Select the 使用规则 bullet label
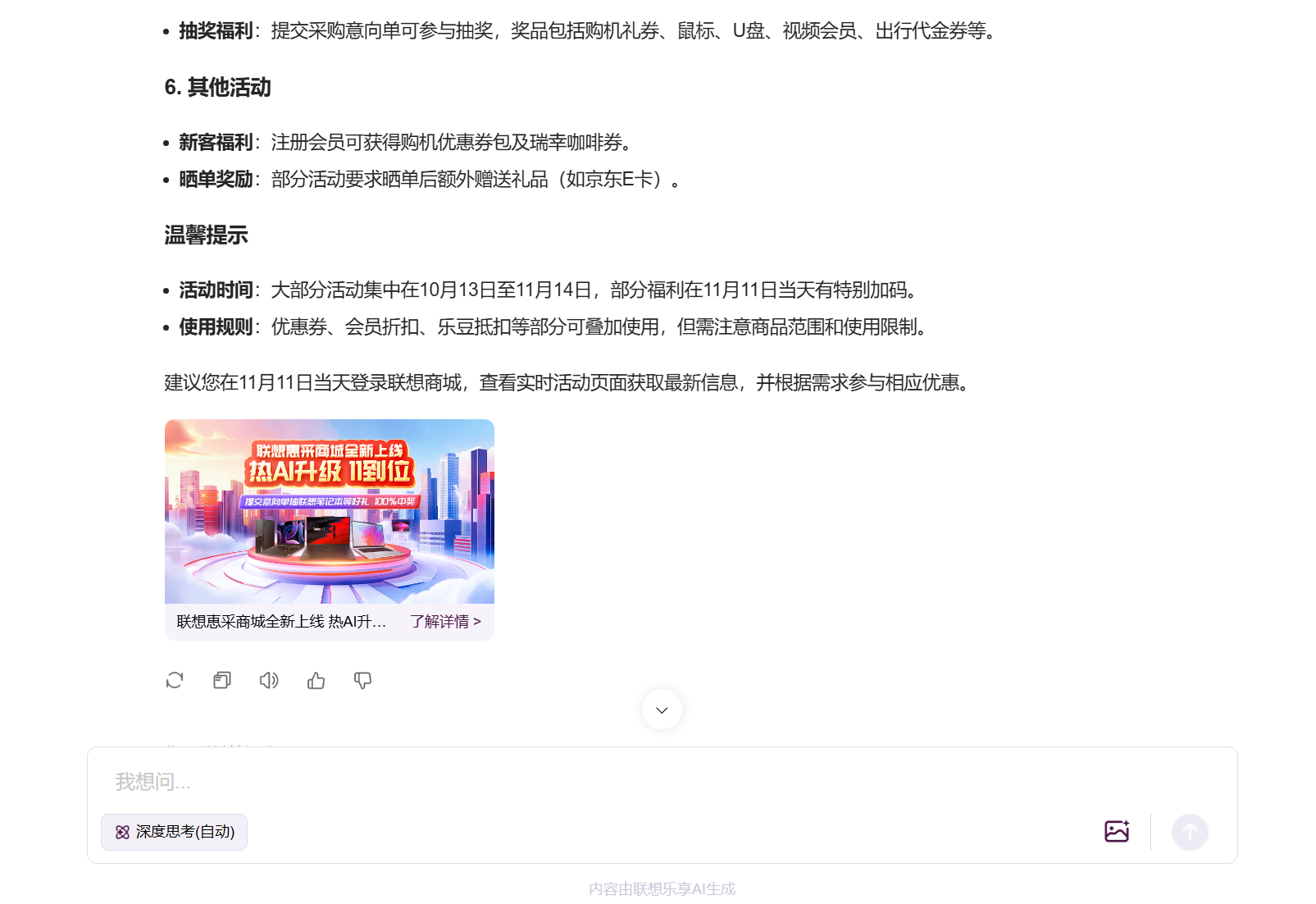Viewport: 1316px width, 904px height. (x=216, y=327)
